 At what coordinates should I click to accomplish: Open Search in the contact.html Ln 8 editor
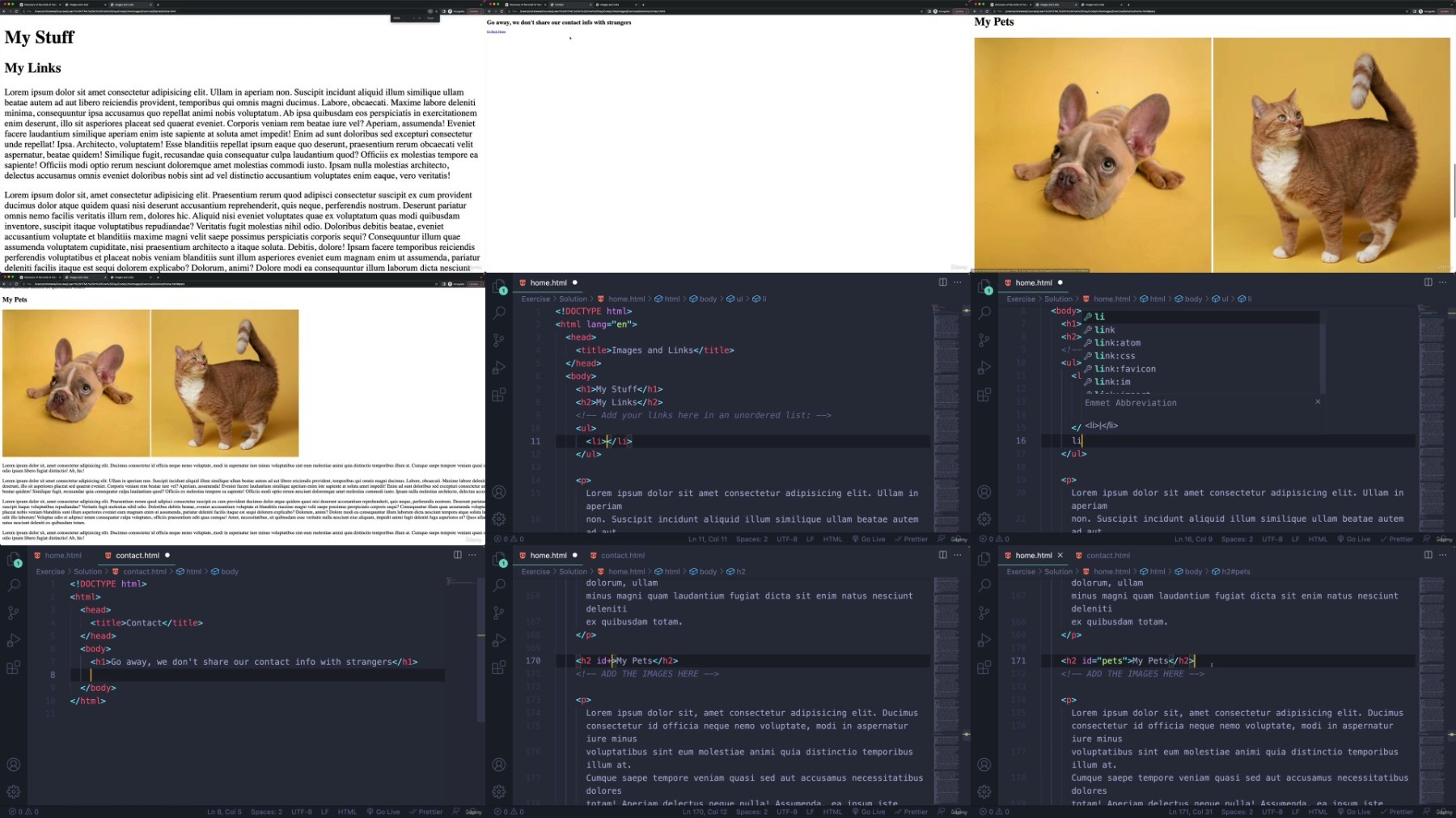(x=14, y=586)
